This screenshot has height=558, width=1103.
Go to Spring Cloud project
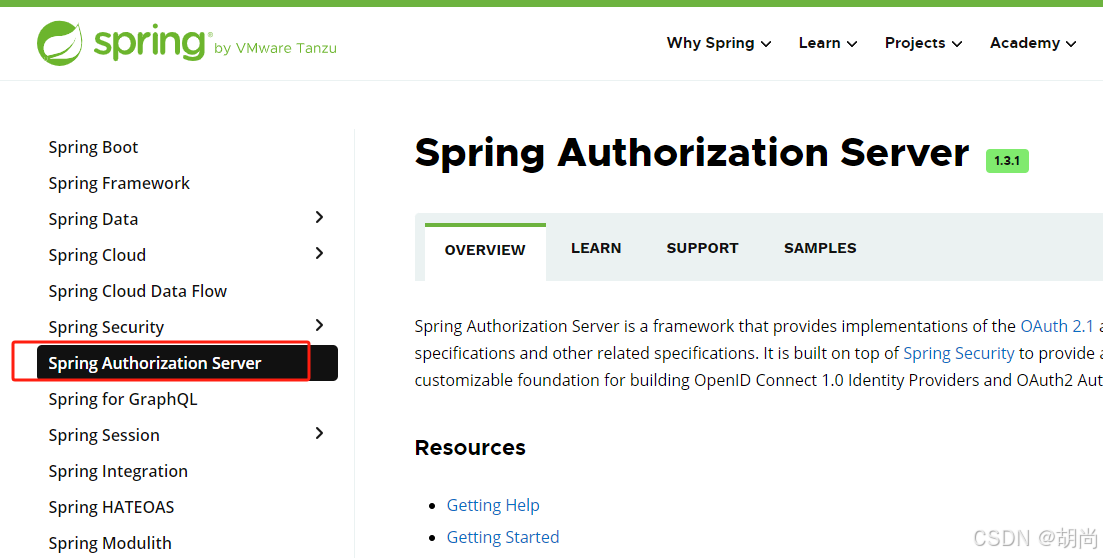point(97,255)
